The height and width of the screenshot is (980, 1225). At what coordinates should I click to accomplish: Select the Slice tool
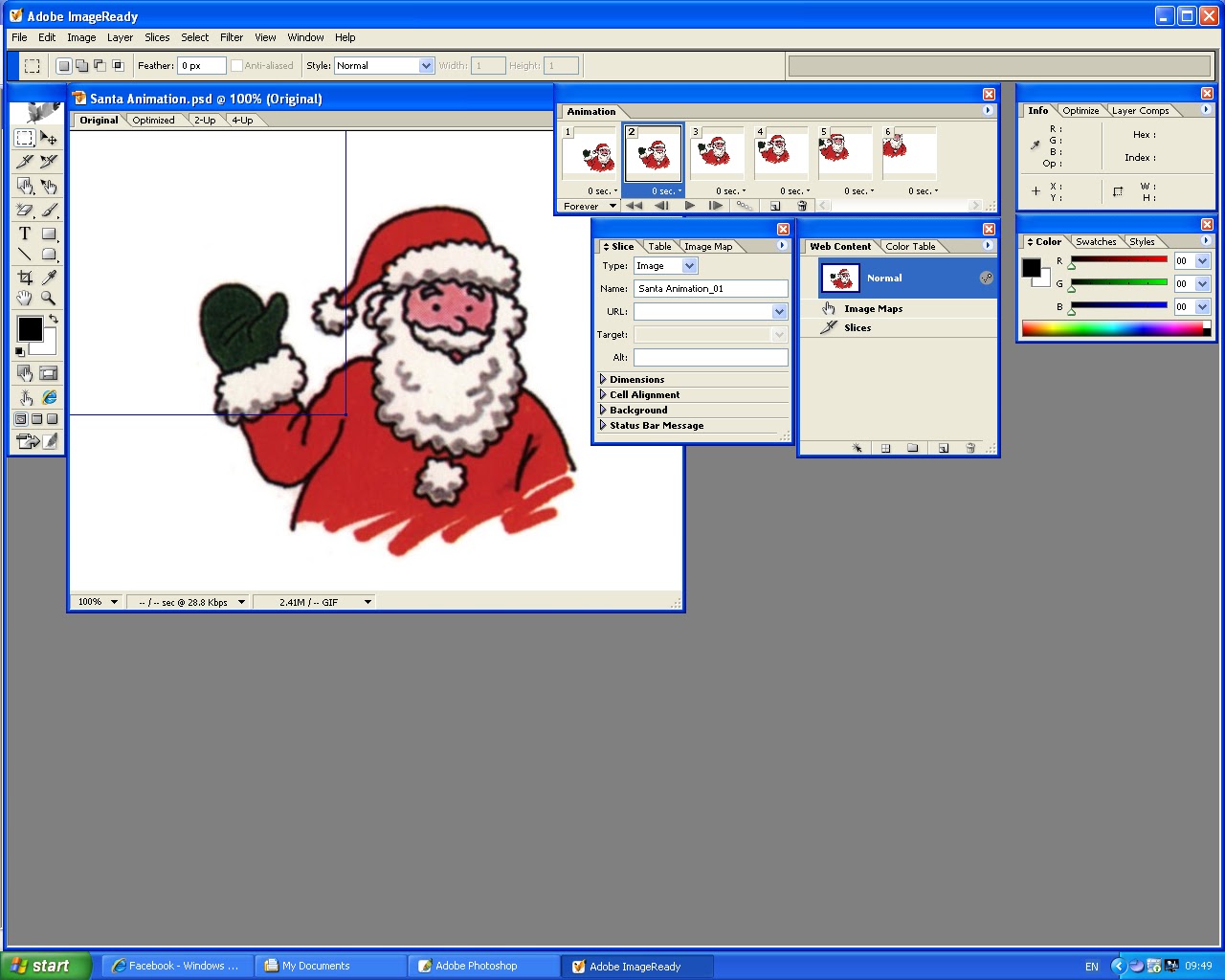25,161
